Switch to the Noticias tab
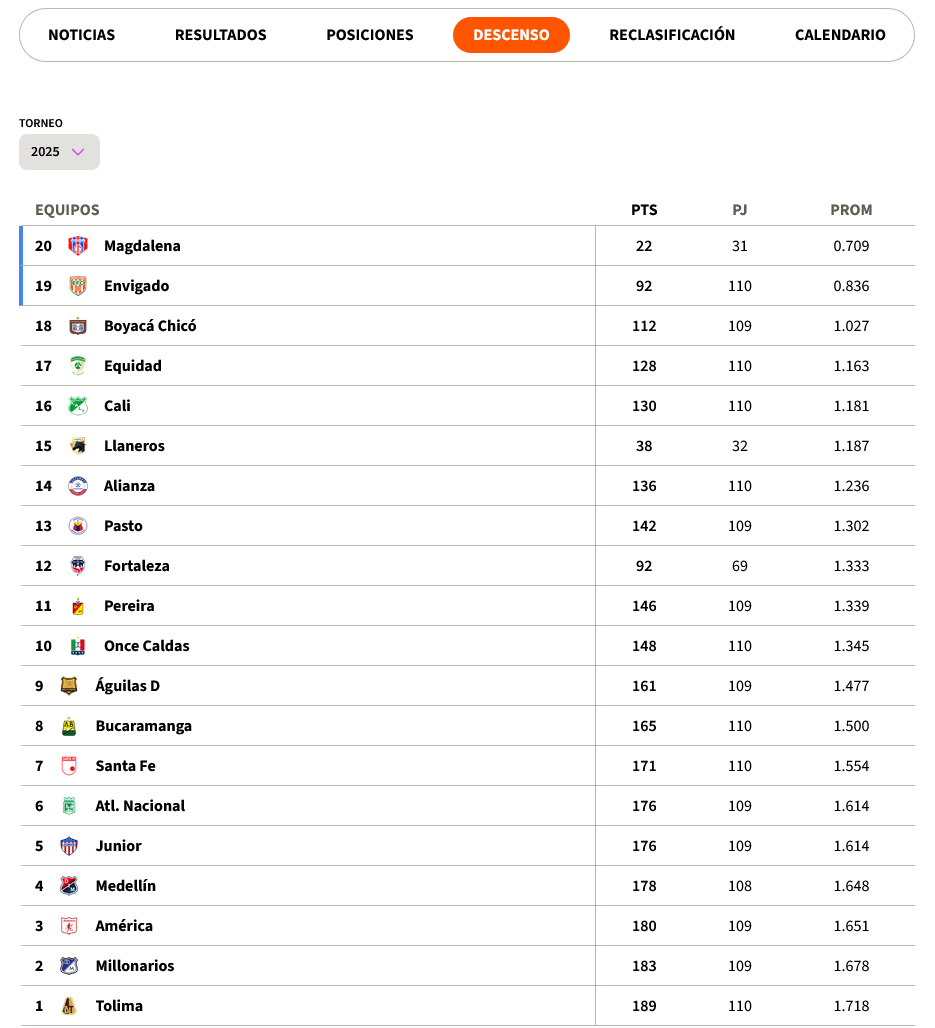 [x=81, y=35]
